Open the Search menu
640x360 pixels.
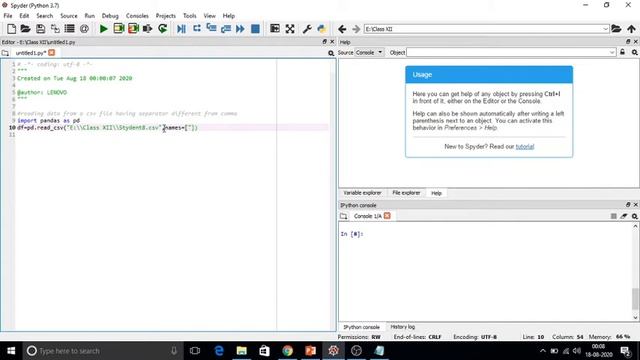(44, 16)
